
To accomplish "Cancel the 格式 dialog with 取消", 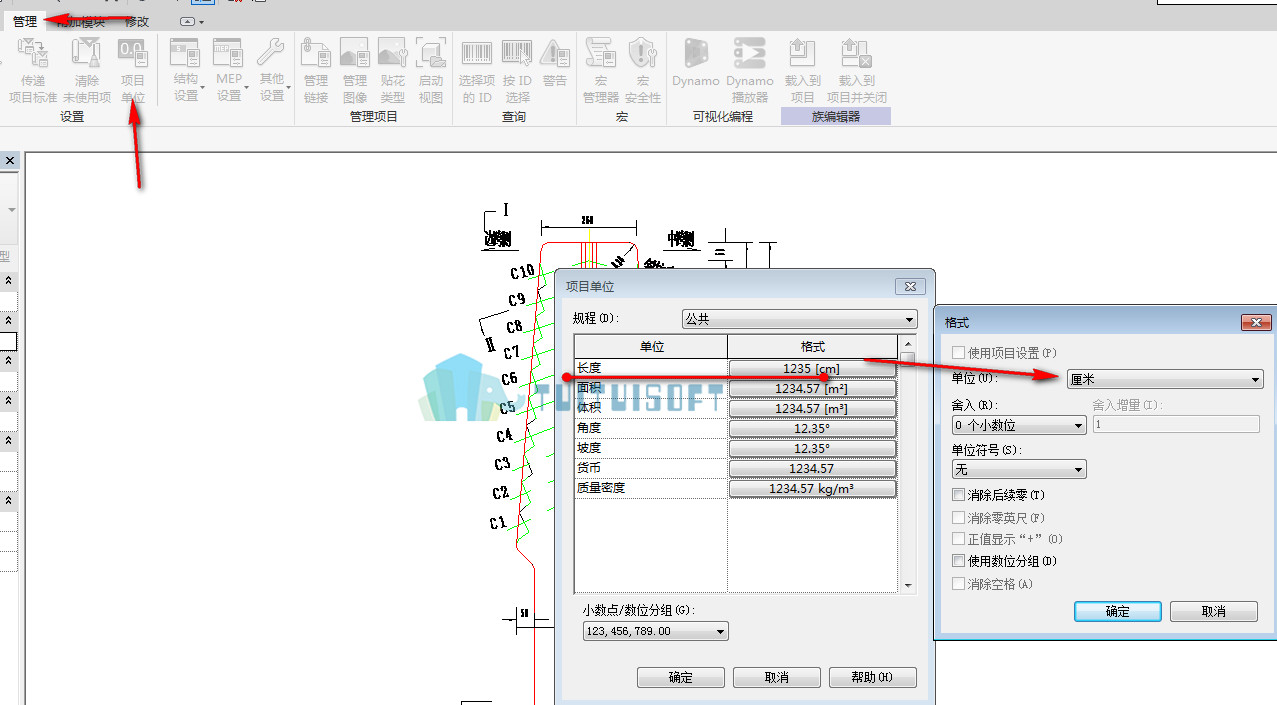I will click(1213, 611).
